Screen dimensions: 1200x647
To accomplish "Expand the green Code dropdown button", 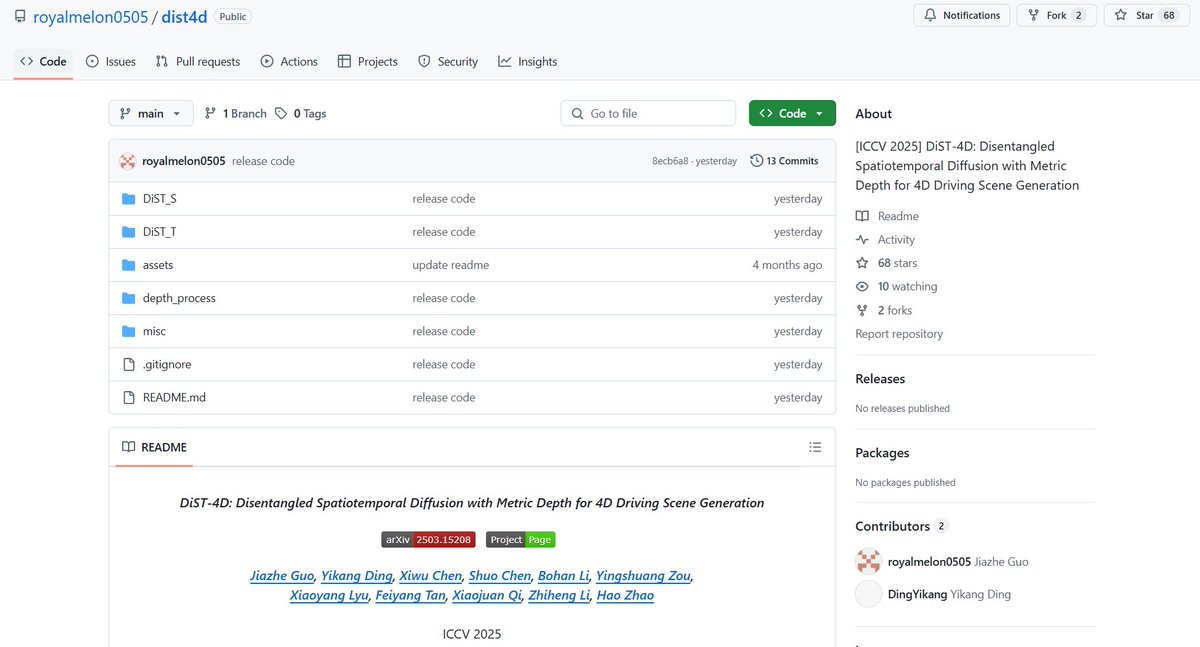I will 792,113.
